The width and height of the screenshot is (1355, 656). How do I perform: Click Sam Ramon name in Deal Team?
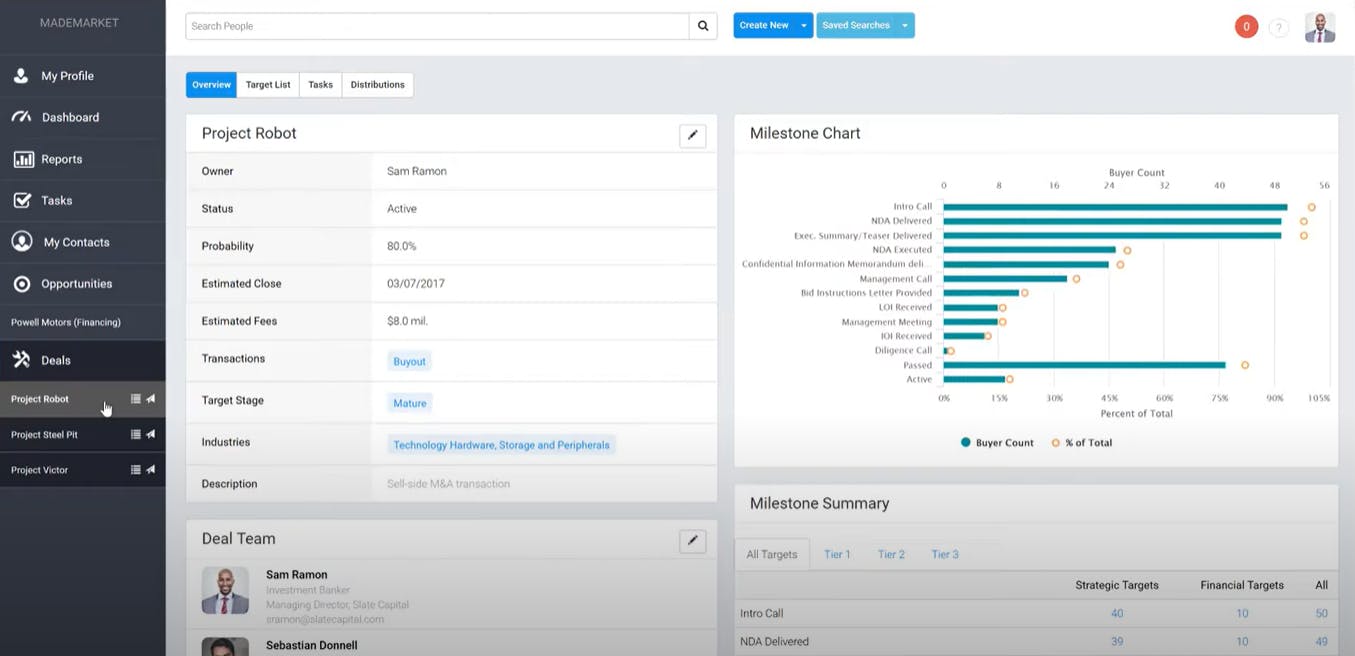297,575
